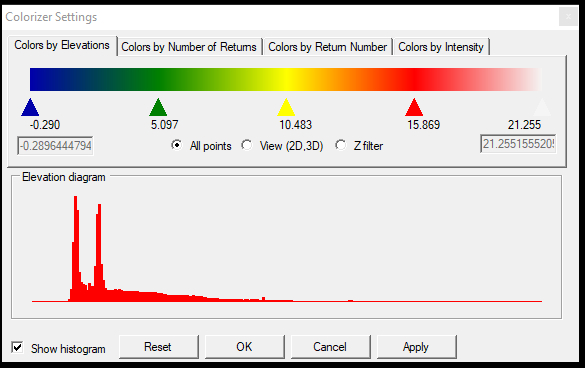Select the green triangle color marker
Image resolution: width=585 pixels, height=368 pixels.
pos(158,107)
